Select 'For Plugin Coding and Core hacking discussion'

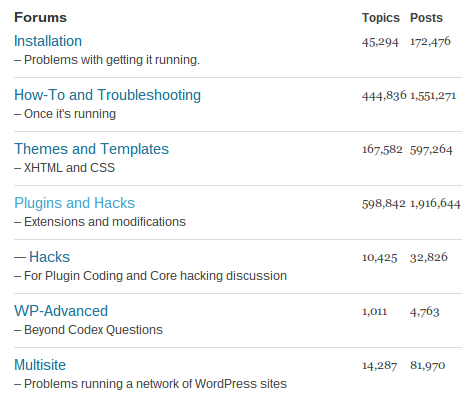click(x=155, y=276)
